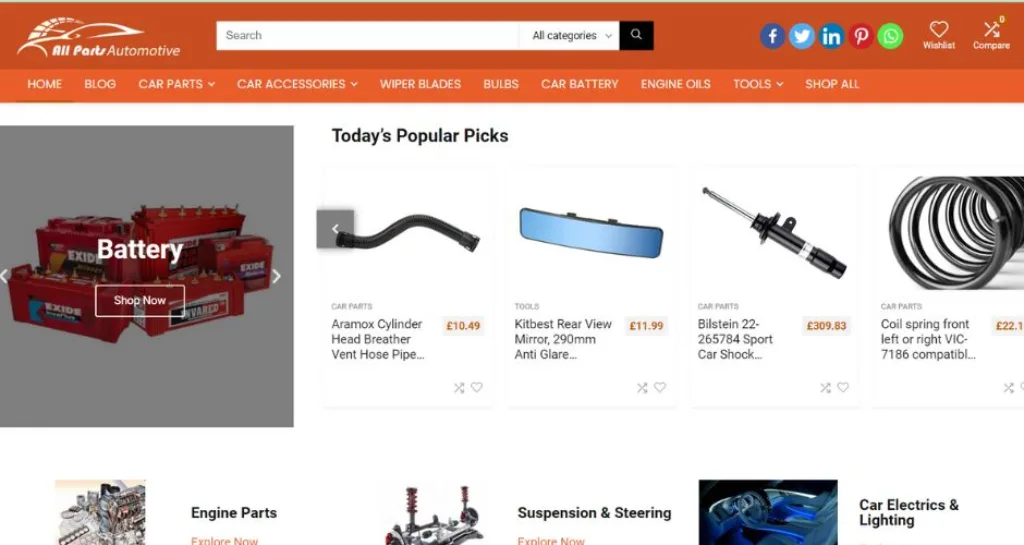Image resolution: width=1024 pixels, height=545 pixels.
Task: Add Bilstein Sport Shock to wishlist
Action: click(843, 387)
